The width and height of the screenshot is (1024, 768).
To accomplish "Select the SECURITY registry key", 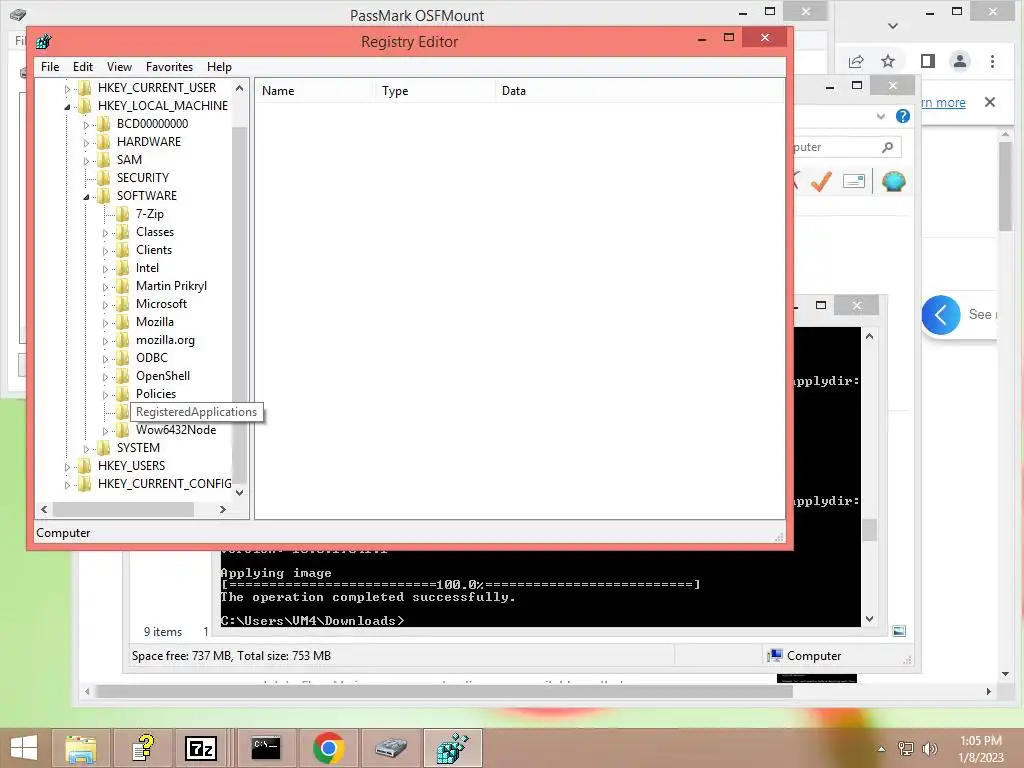I will (x=142, y=178).
